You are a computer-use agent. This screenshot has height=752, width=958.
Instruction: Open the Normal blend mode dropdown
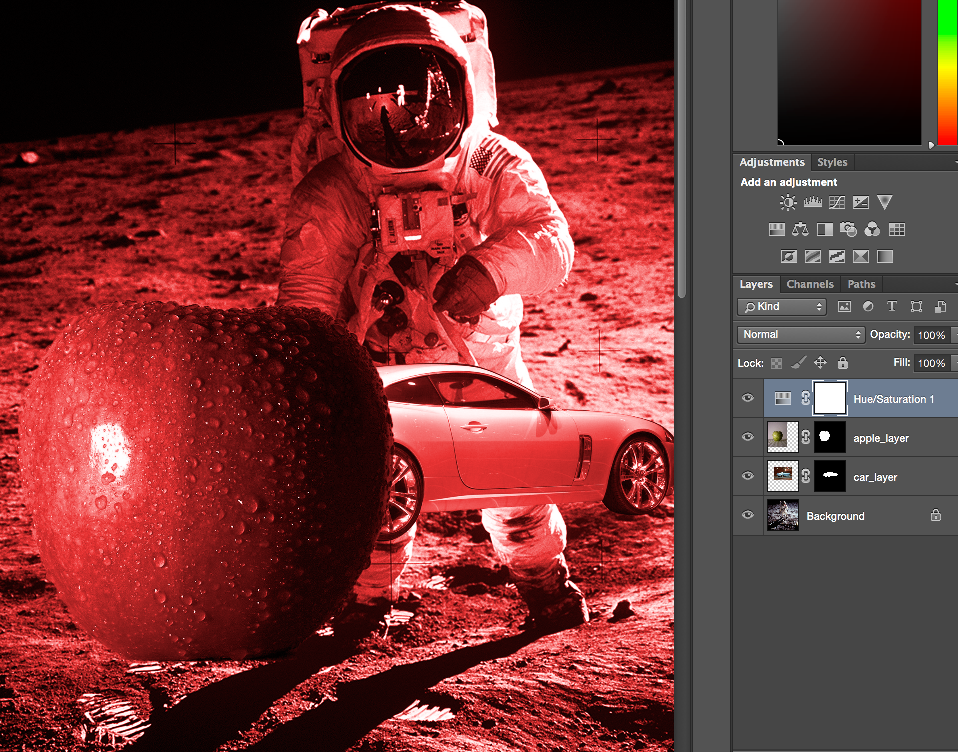pos(801,335)
